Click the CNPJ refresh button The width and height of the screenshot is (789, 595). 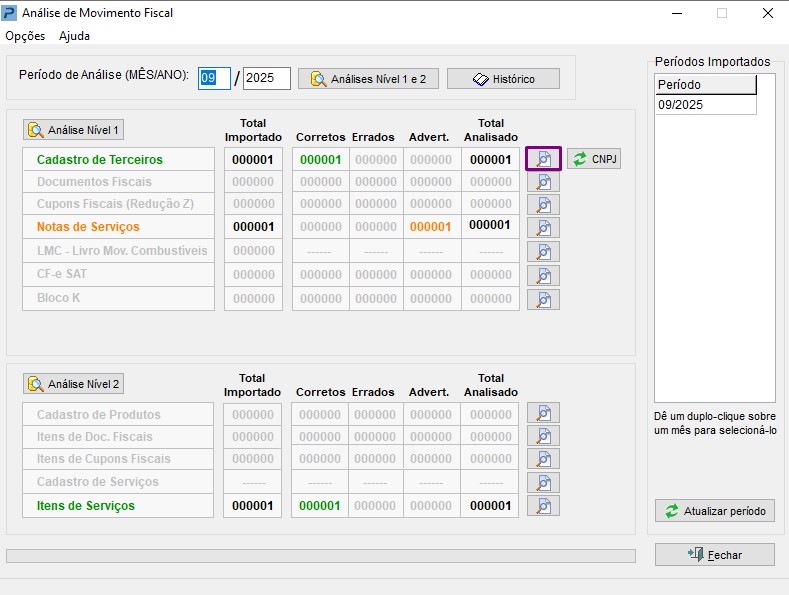(x=594, y=159)
